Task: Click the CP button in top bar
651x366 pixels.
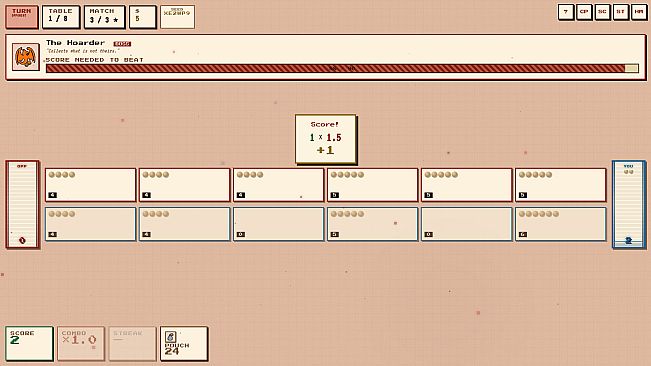Action: coord(584,12)
